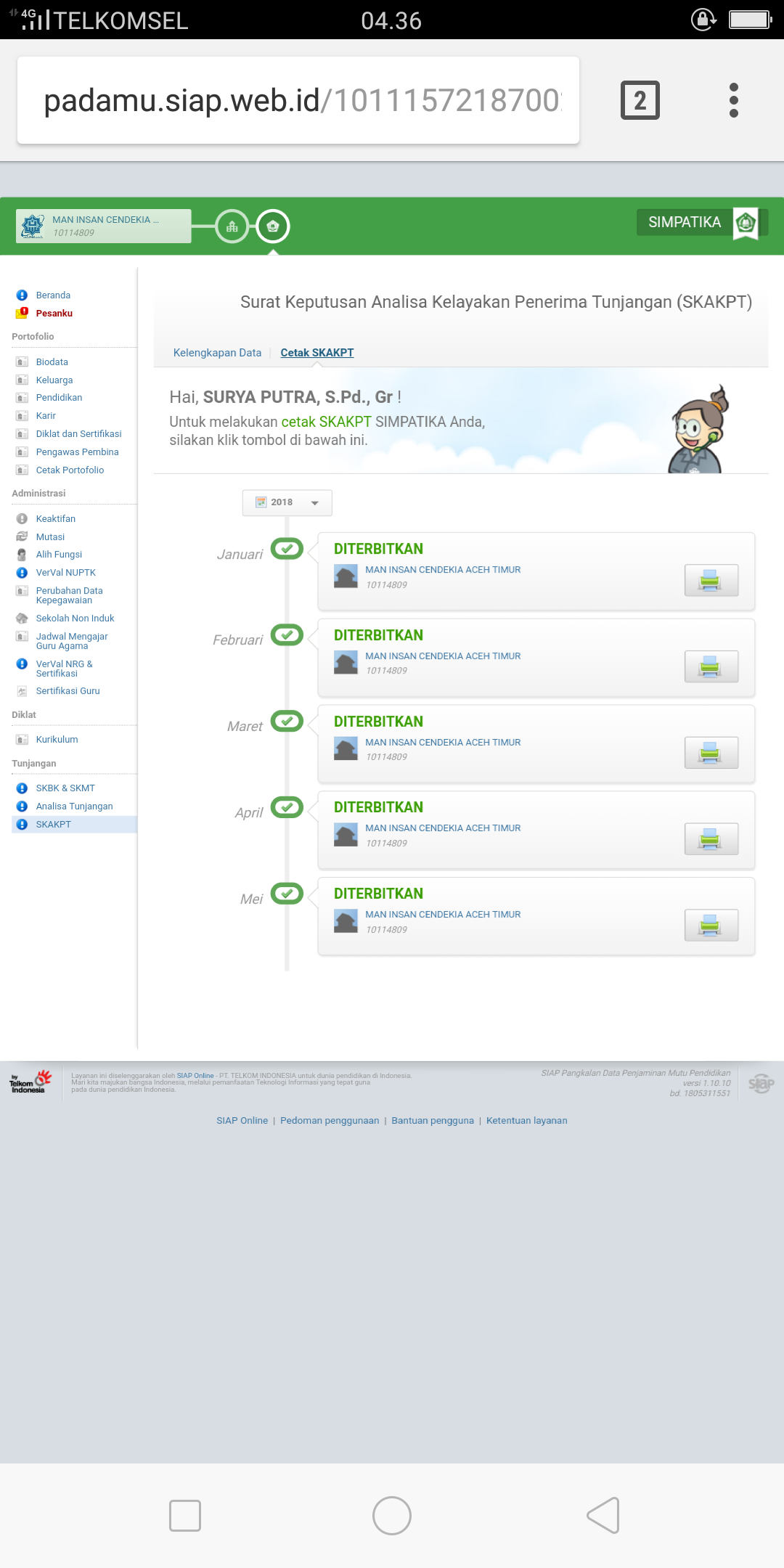Print the Januari SKAKPT document
This screenshot has width=784, height=1568.
(x=711, y=580)
